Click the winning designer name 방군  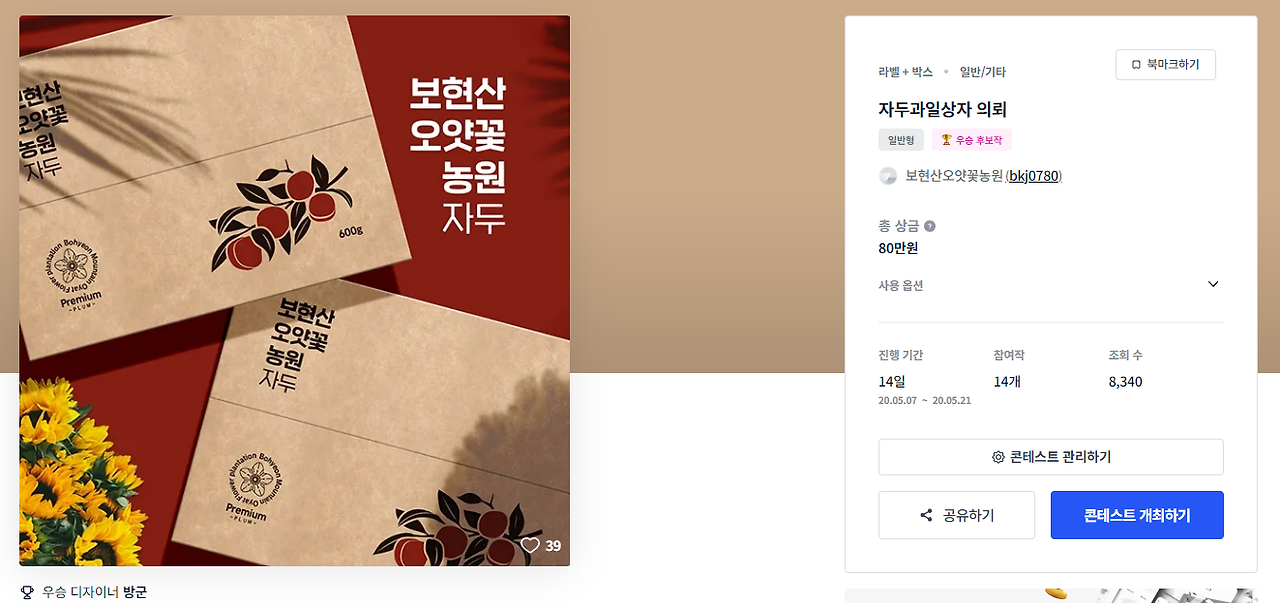tap(135, 592)
